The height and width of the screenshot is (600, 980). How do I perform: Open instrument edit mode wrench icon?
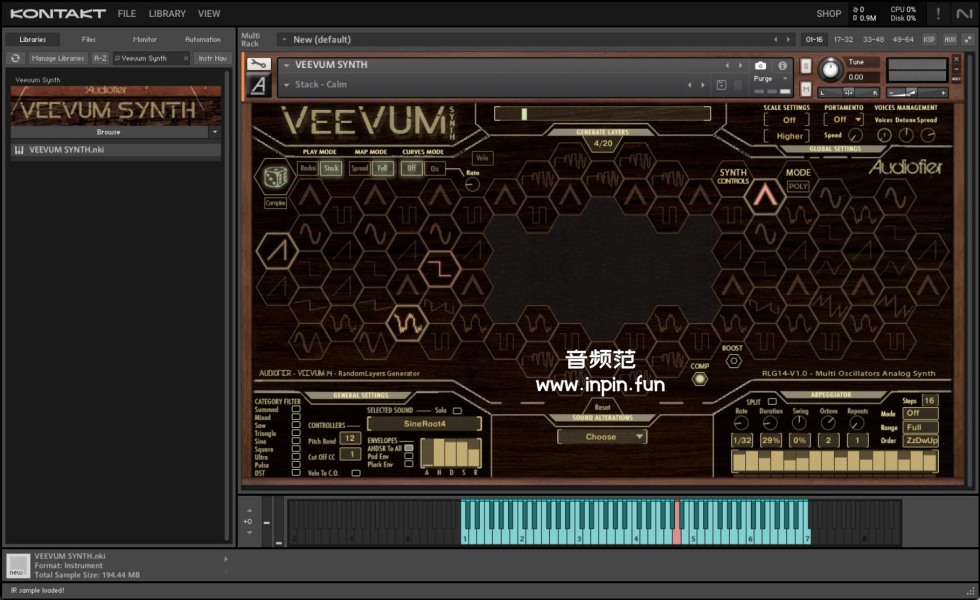click(x=259, y=64)
